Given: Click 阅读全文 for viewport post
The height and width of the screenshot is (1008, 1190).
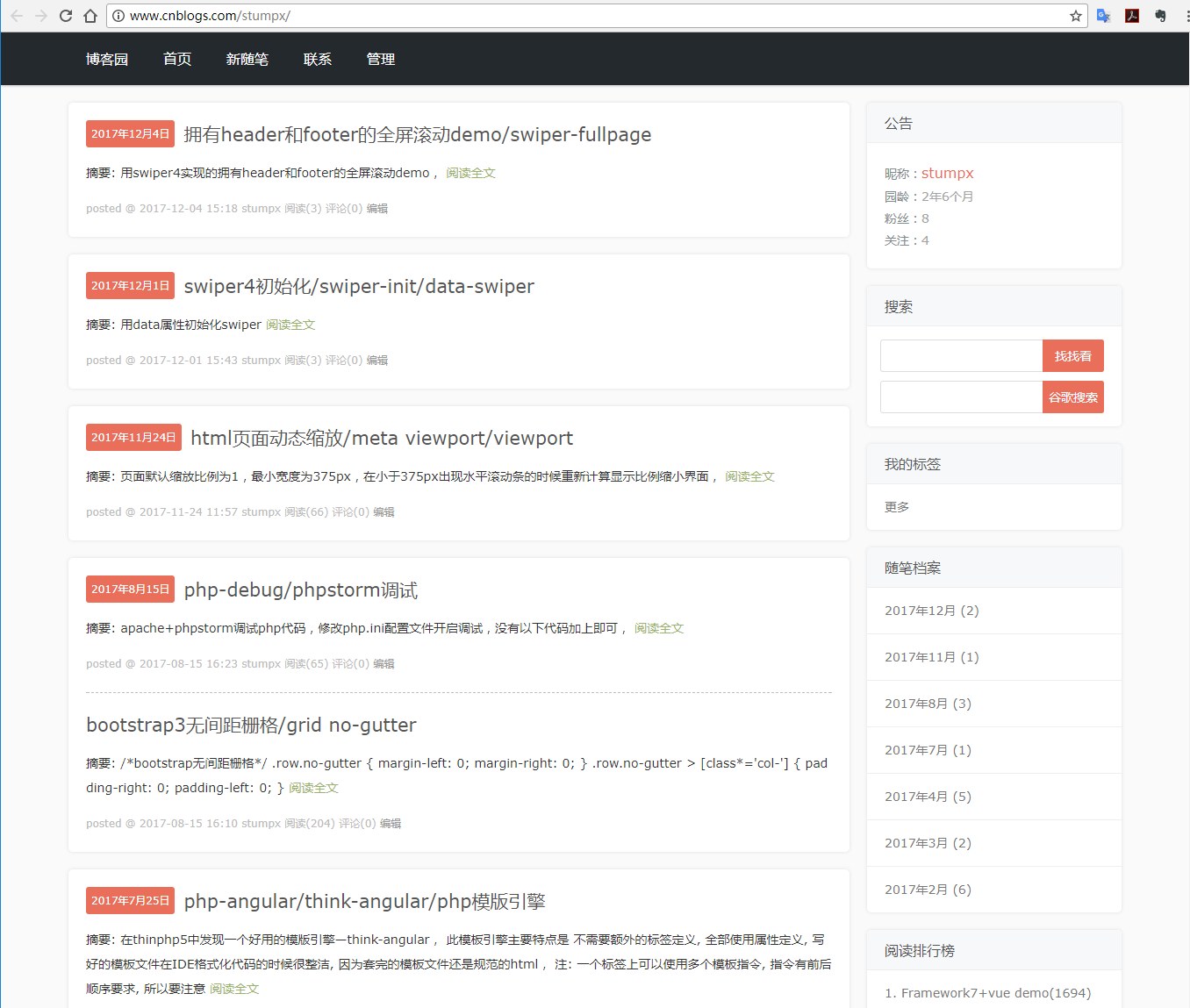Looking at the screenshot, I should coord(750,476).
